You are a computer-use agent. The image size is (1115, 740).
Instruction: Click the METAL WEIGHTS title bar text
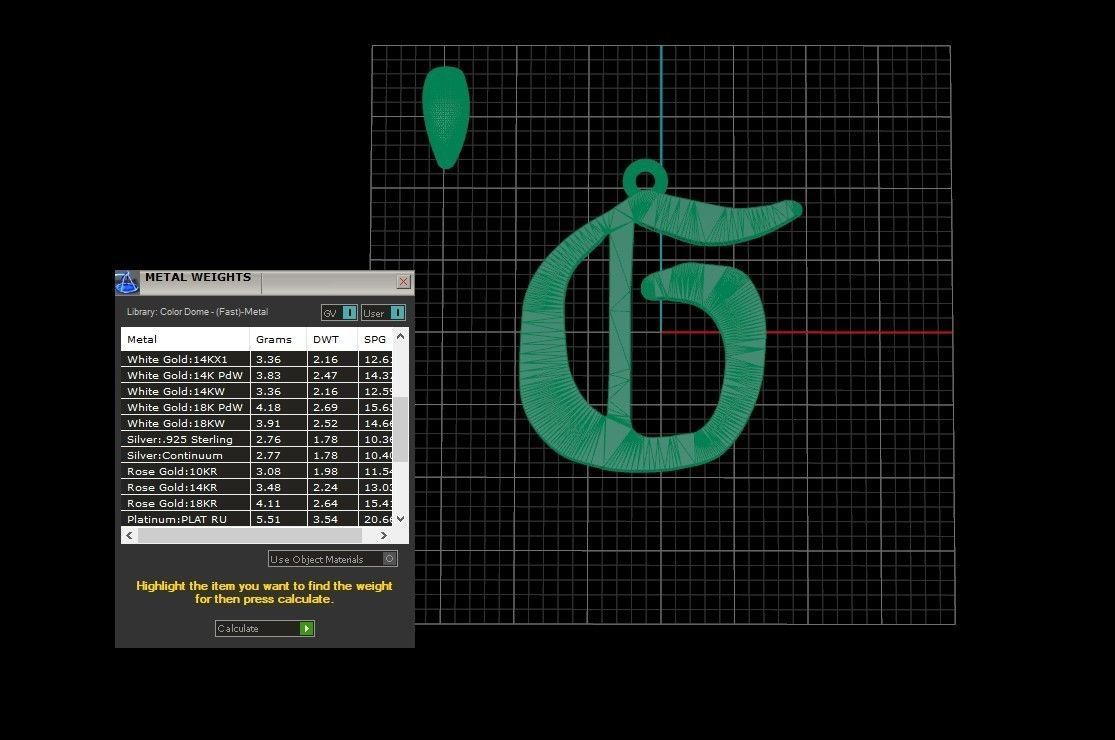198,277
